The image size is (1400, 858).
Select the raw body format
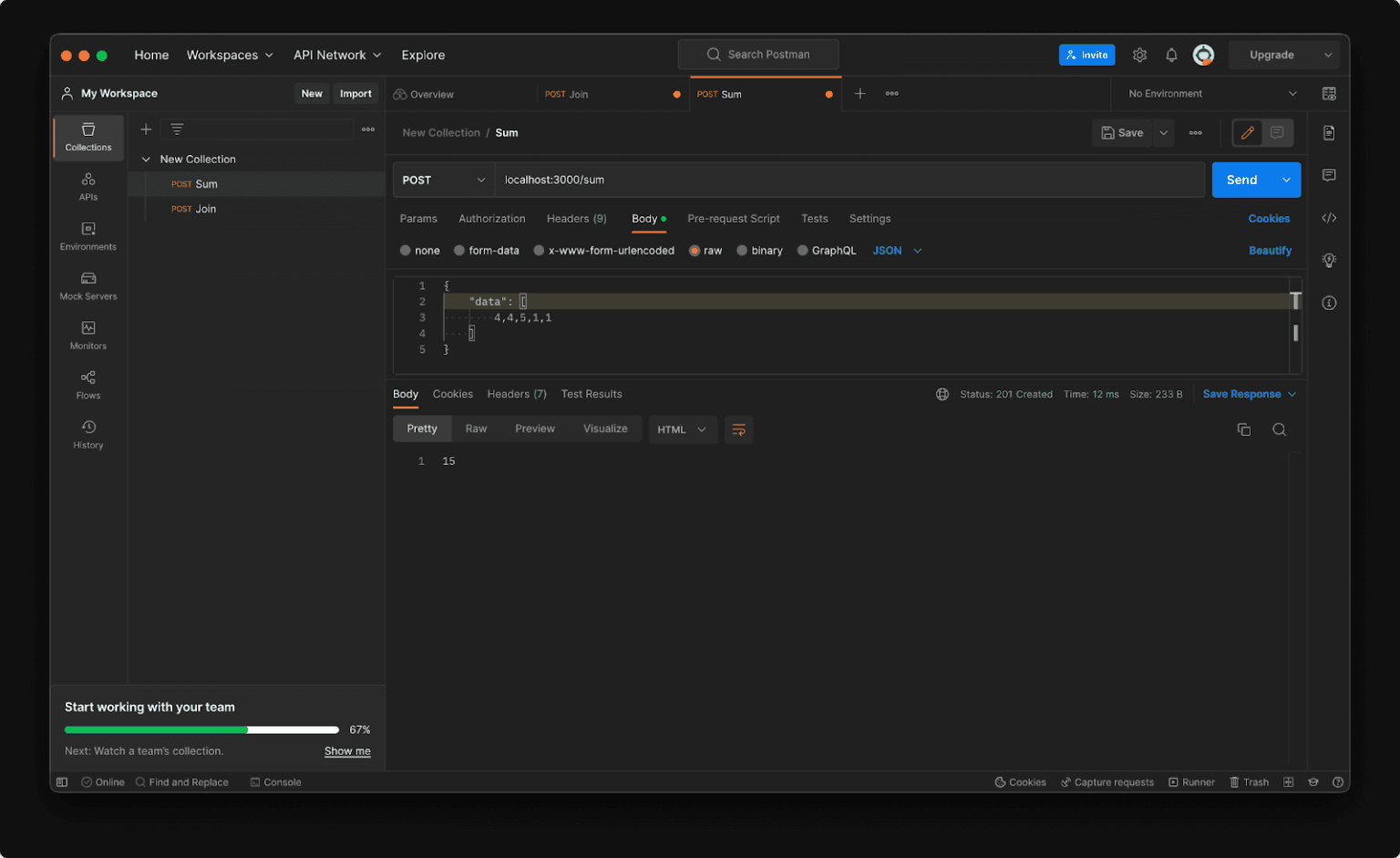[x=705, y=250]
